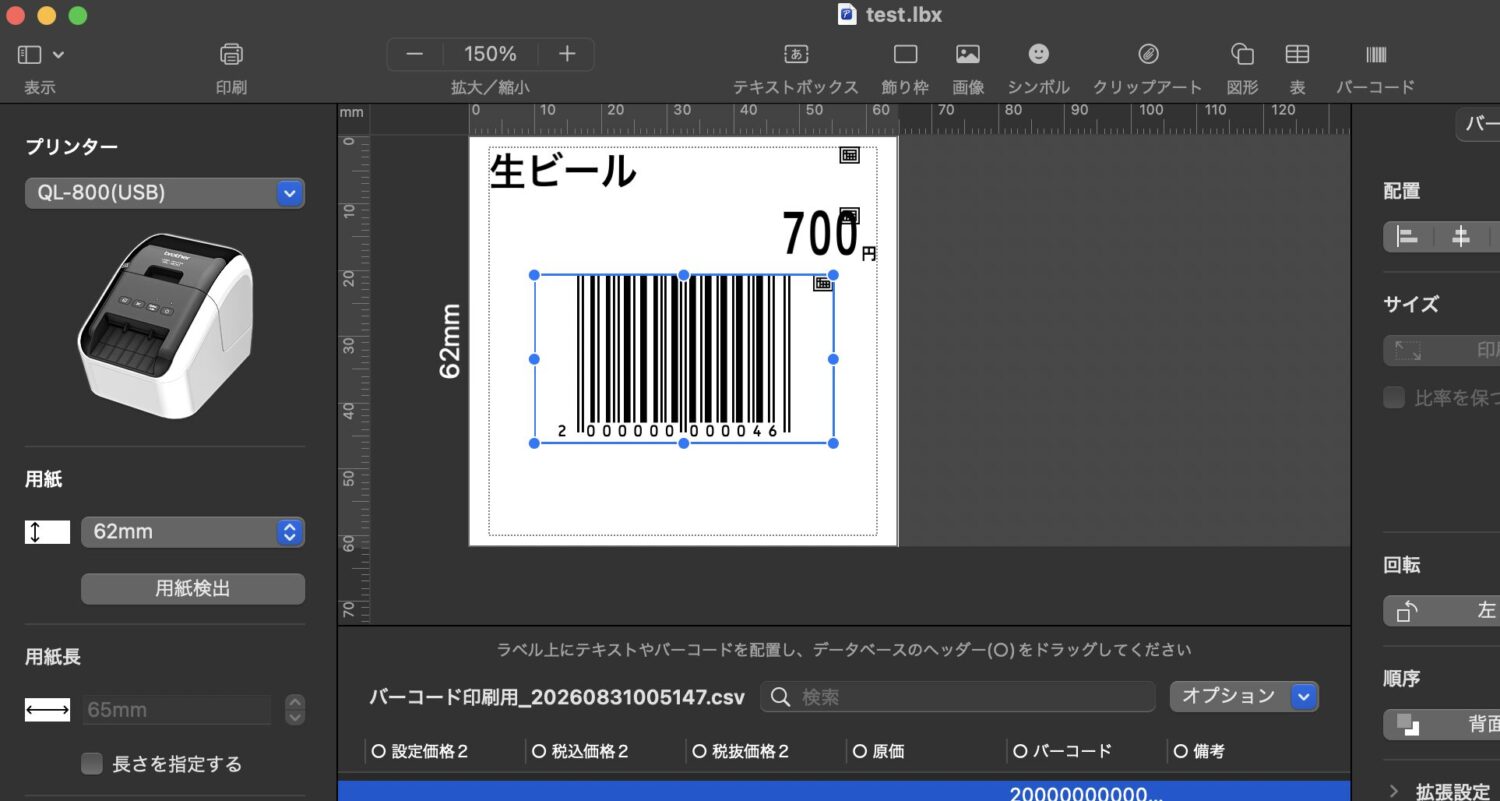Click the paper width orientation icon
Image resolution: width=1500 pixels, height=801 pixels.
(47, 532)
